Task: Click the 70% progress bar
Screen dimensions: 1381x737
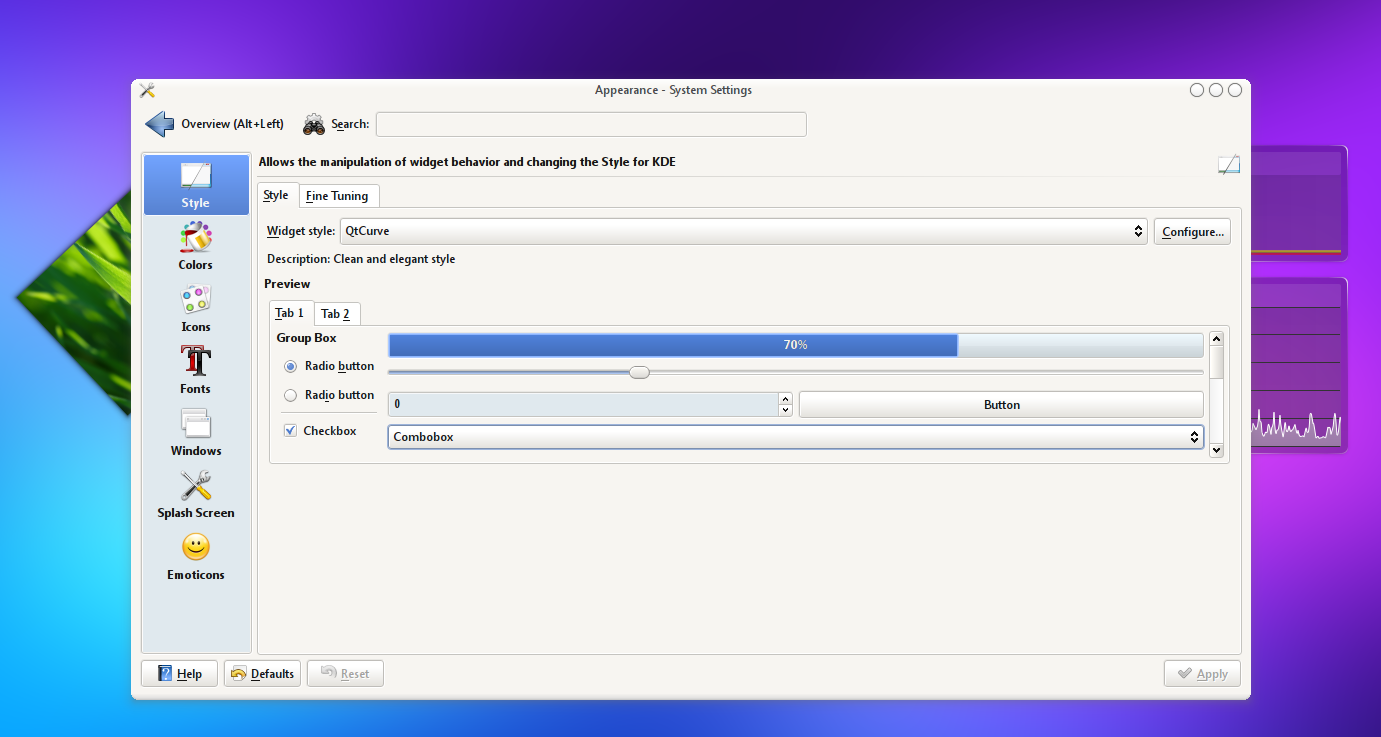Action: point(796,345)
